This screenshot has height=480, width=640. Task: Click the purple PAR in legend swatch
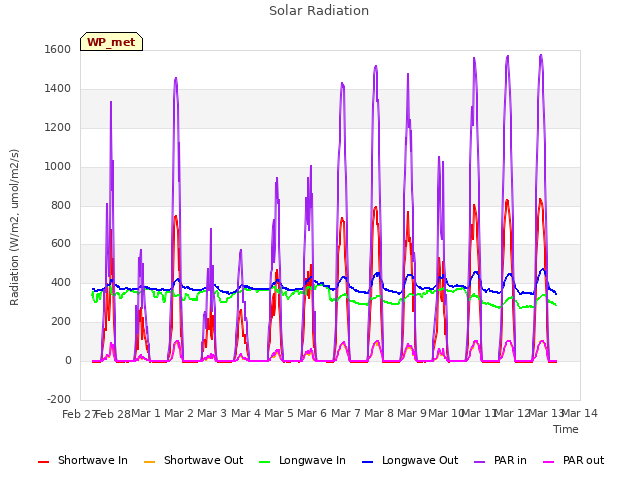[480, 462]
